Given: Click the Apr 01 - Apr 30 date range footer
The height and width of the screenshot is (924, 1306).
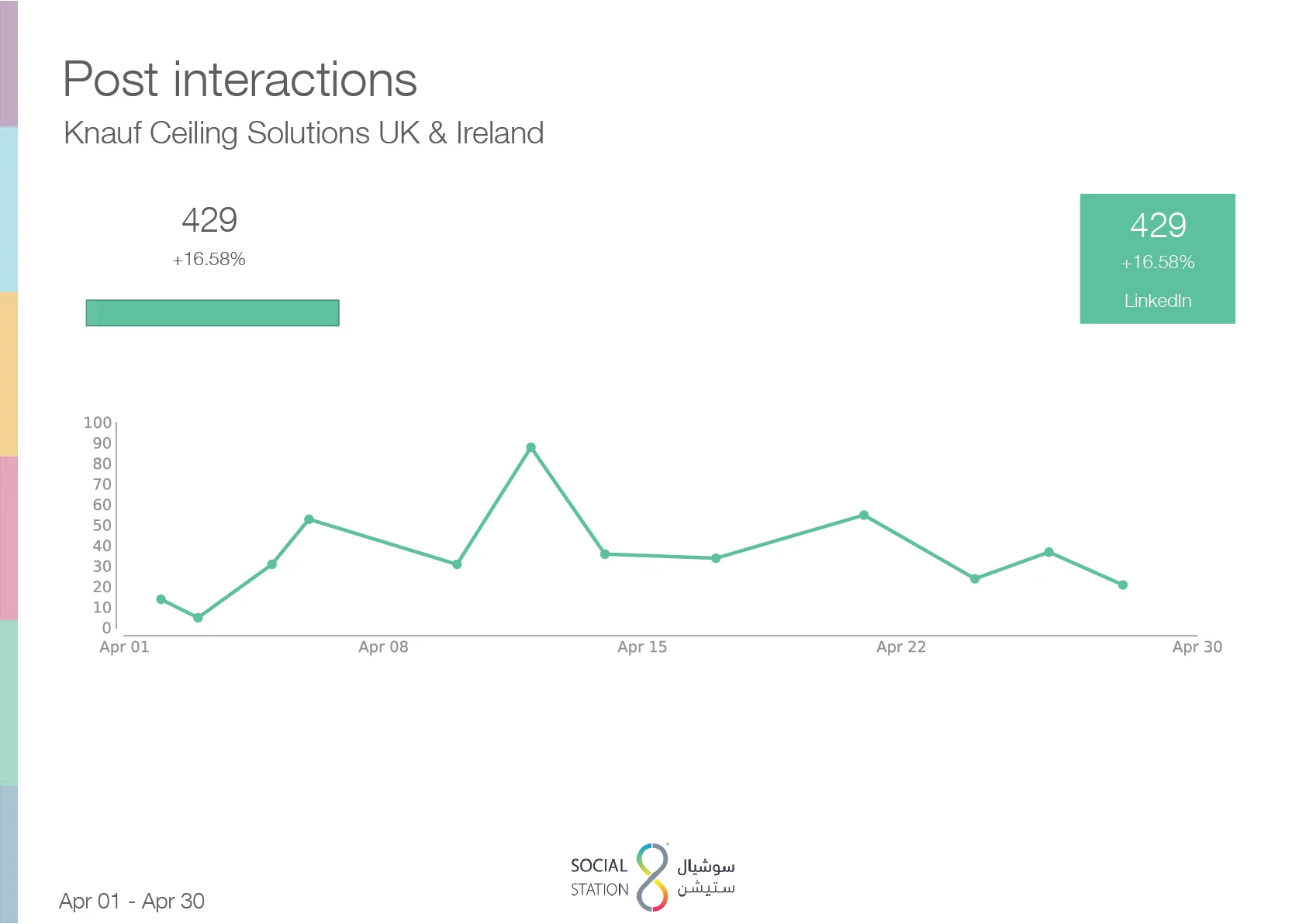Looking at the screenshot, I should click(x=132, y=902).
